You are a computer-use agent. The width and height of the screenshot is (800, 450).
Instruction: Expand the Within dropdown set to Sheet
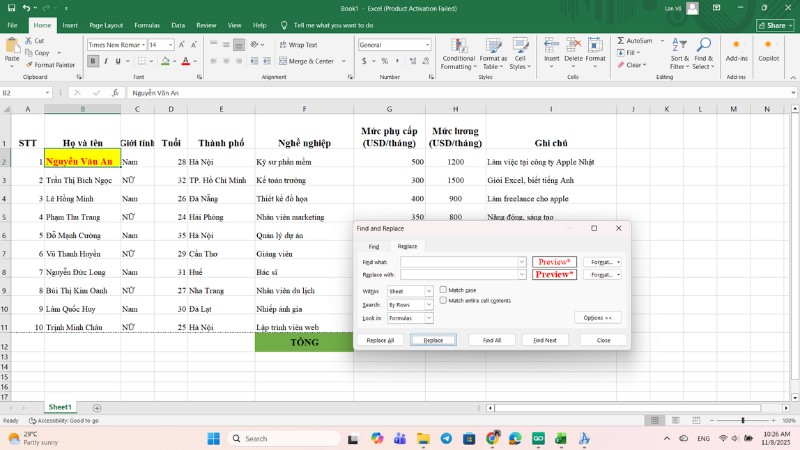[410, 291]
